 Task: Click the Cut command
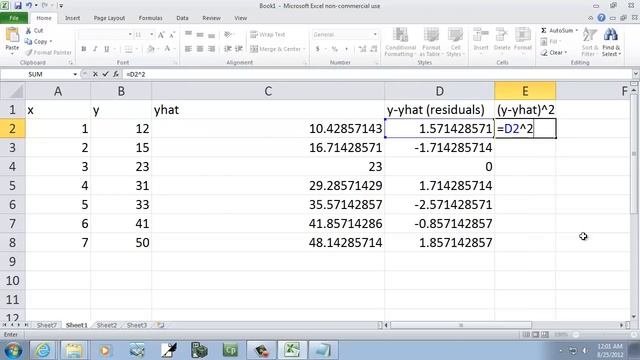(x=34, y=31)
